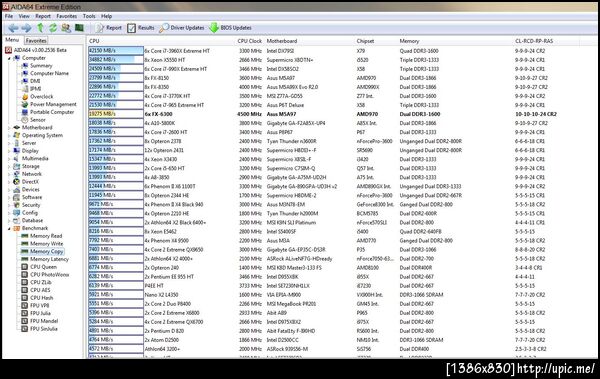The image size is (600, 379).
Task: Select Power Management in the tree
Action: pyautogui.click(x=49, y=104)
